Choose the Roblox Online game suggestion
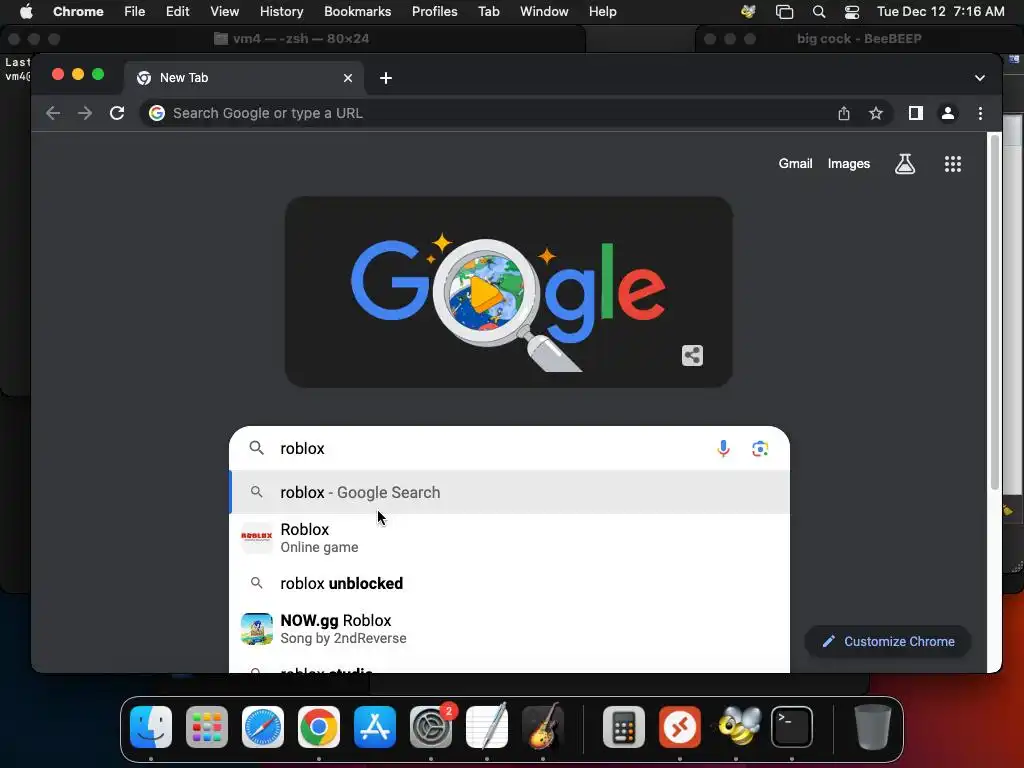1024x768 pixels. pos(509,538)
